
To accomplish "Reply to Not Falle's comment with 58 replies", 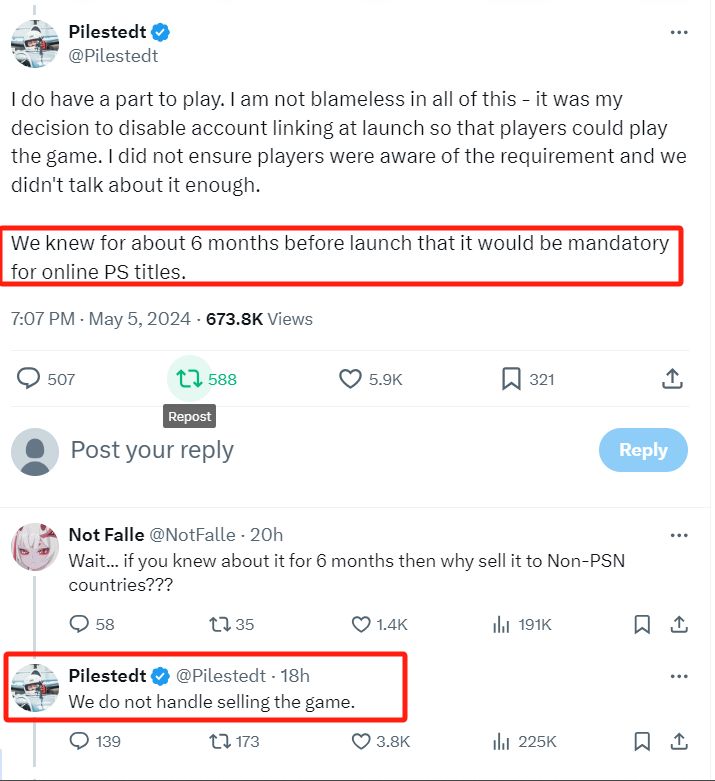I will pos(80,624).
